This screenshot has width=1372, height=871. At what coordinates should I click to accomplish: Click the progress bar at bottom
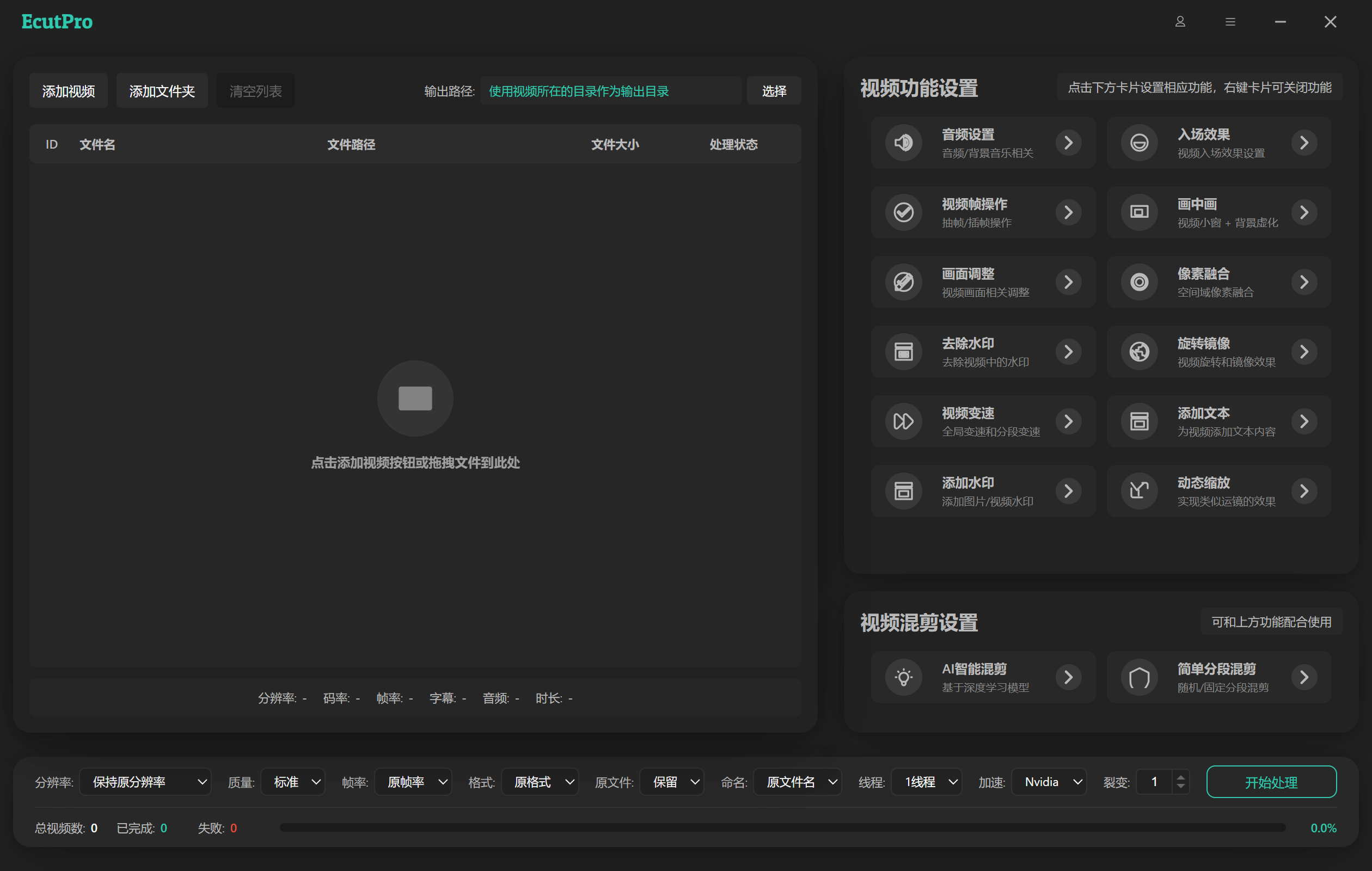pos(782,827)
